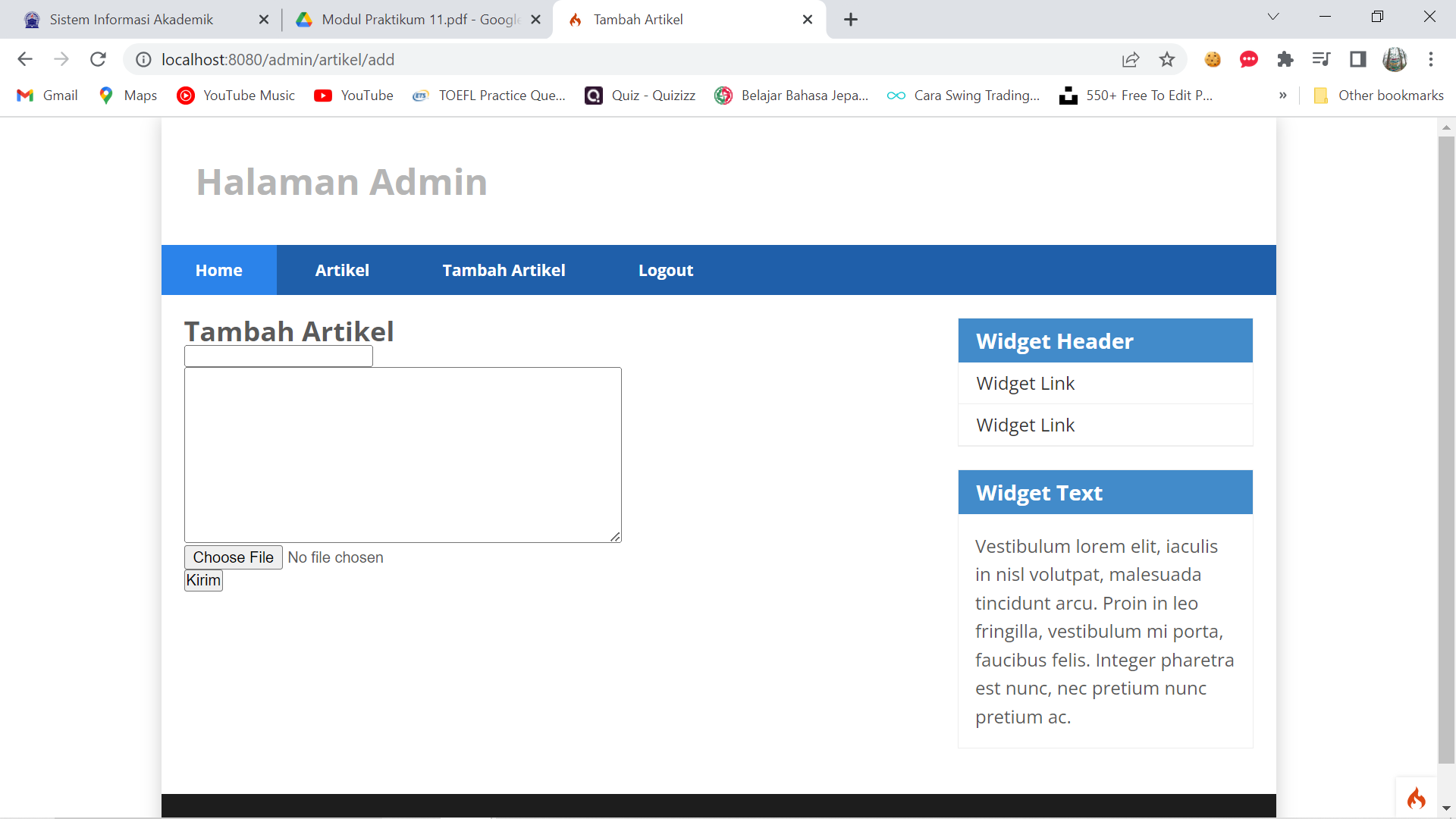Select Artikel in the navigation bar
The height and width of the screenshot is (819, 1456).
[x=342, y=270]
